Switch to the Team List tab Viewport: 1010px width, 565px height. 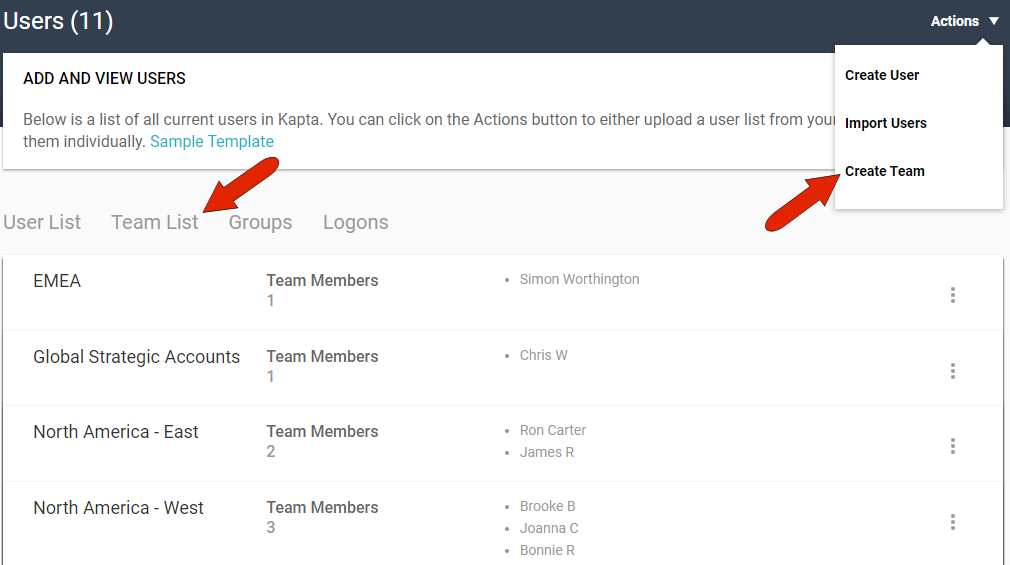coord(155,222)
